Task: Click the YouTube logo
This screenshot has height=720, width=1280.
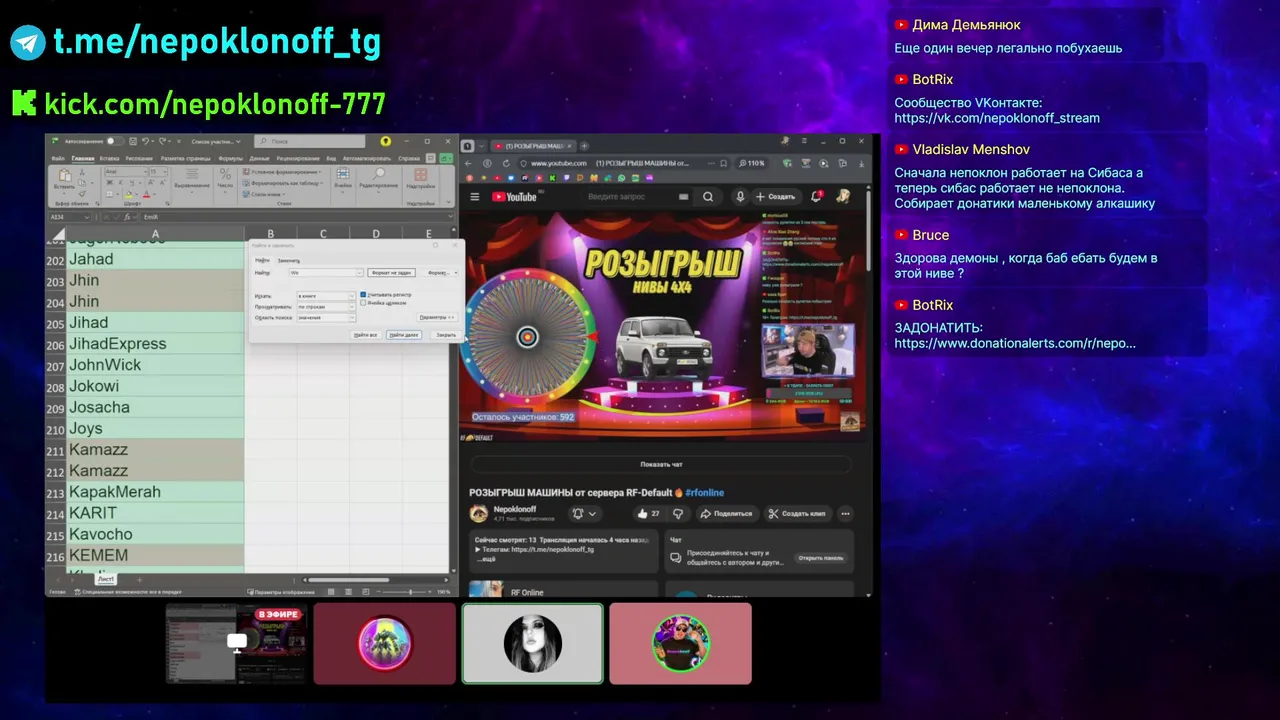Action: (514, 197)
